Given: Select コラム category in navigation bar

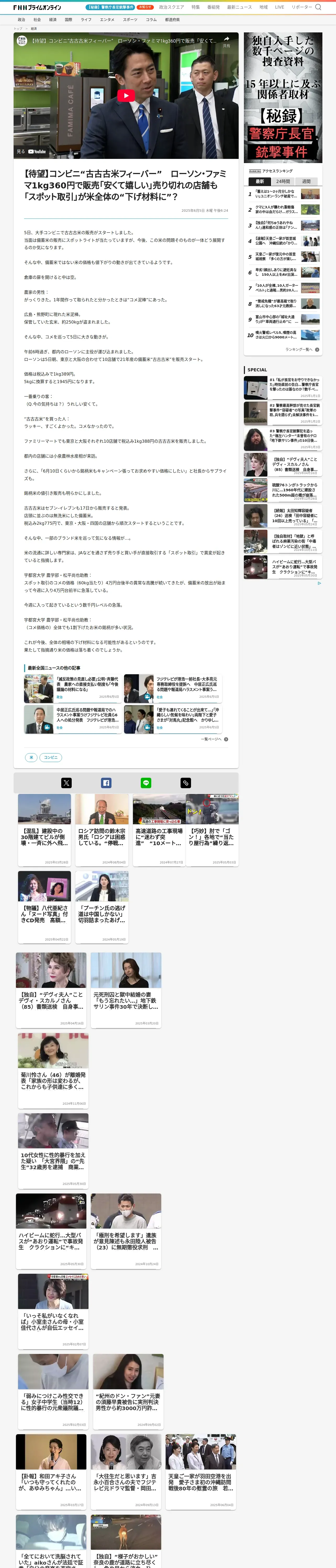Looking at the screenshot, I should 151,20.
